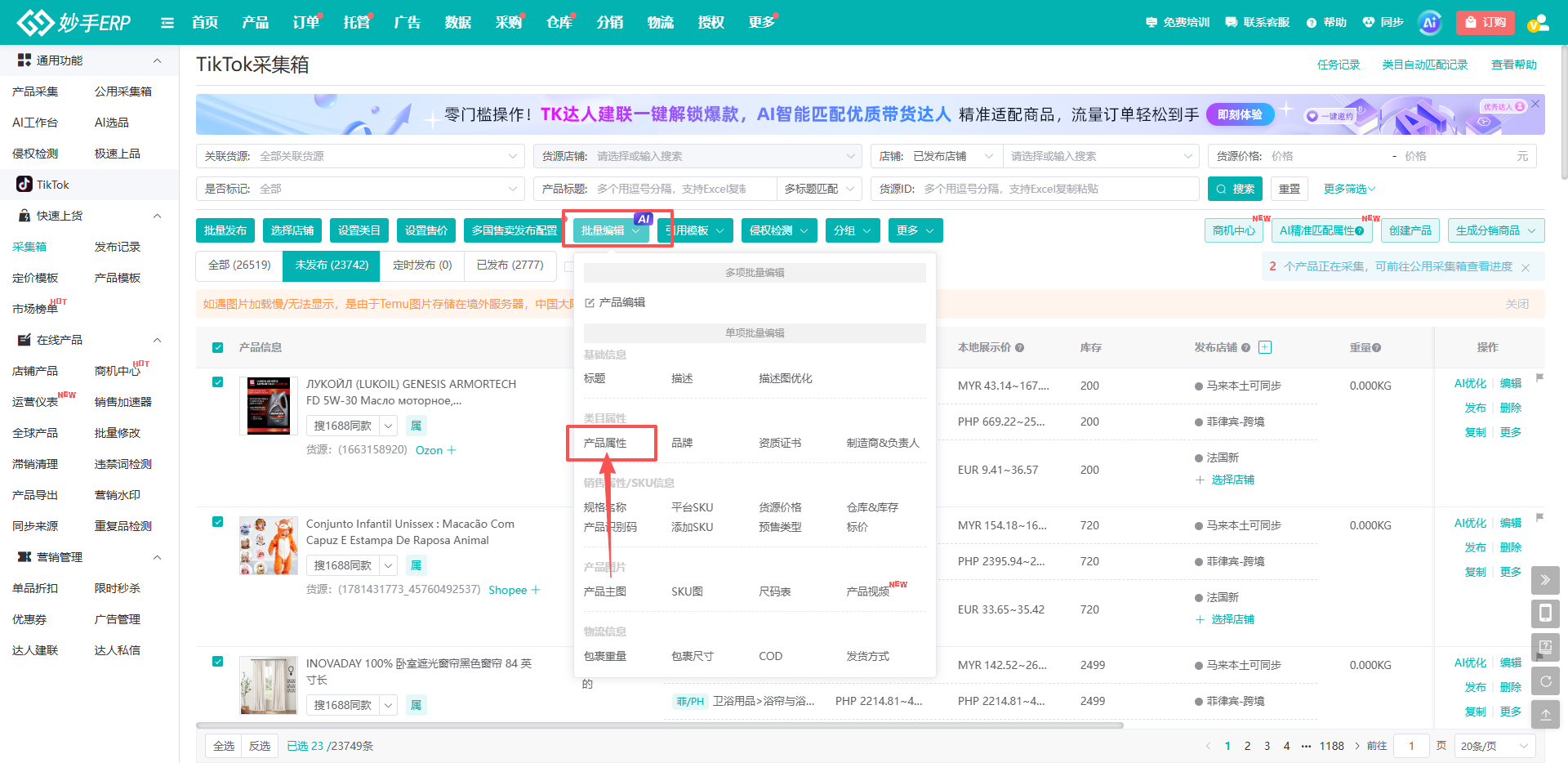Switch to the 已发布 (2777) tab

510,265
